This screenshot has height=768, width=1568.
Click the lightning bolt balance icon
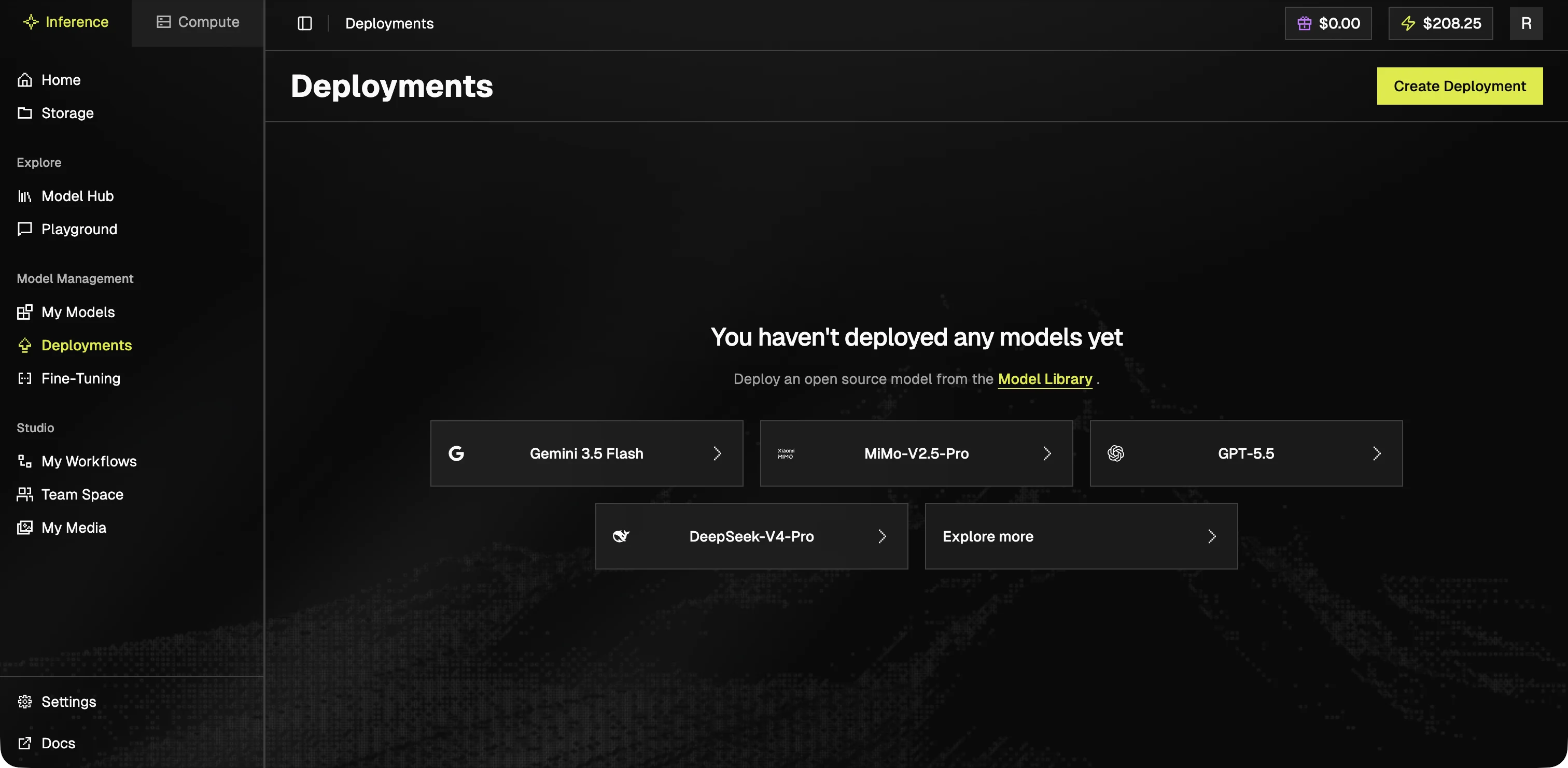[x=1408, y=23]
